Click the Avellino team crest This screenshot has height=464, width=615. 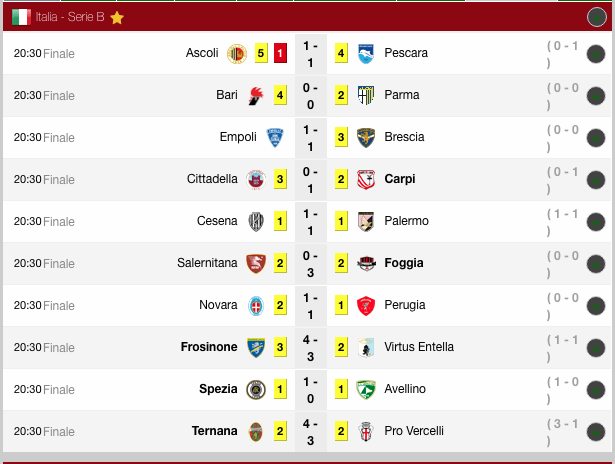[366, 389]
